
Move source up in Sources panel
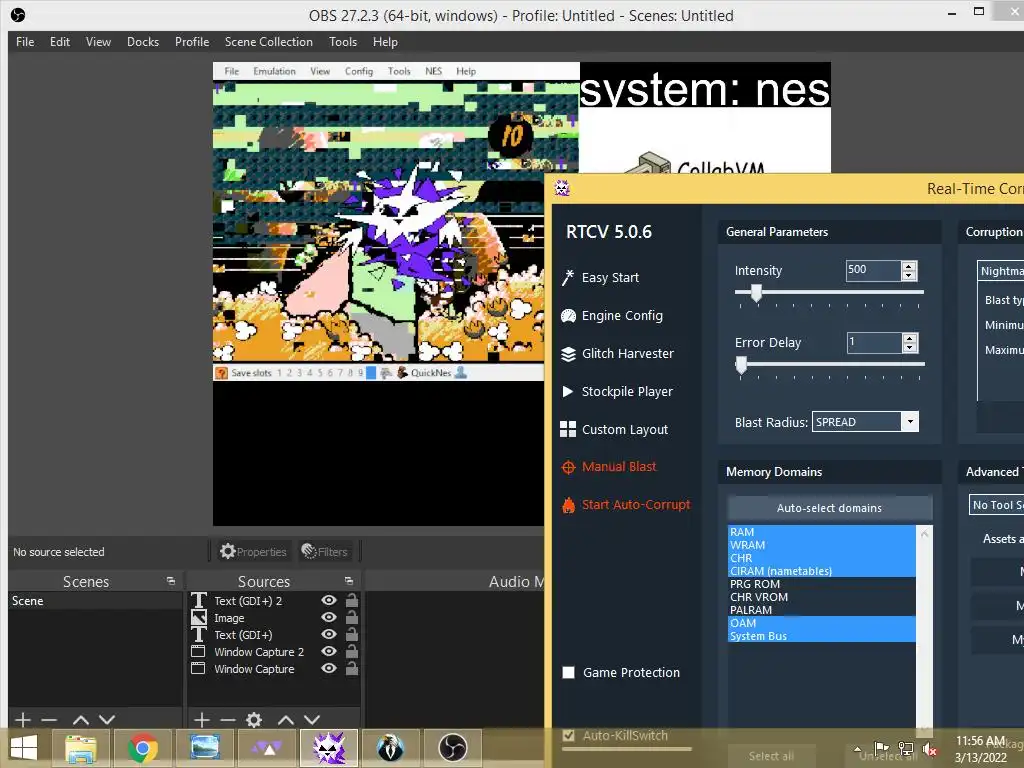[x=285, y=720]
